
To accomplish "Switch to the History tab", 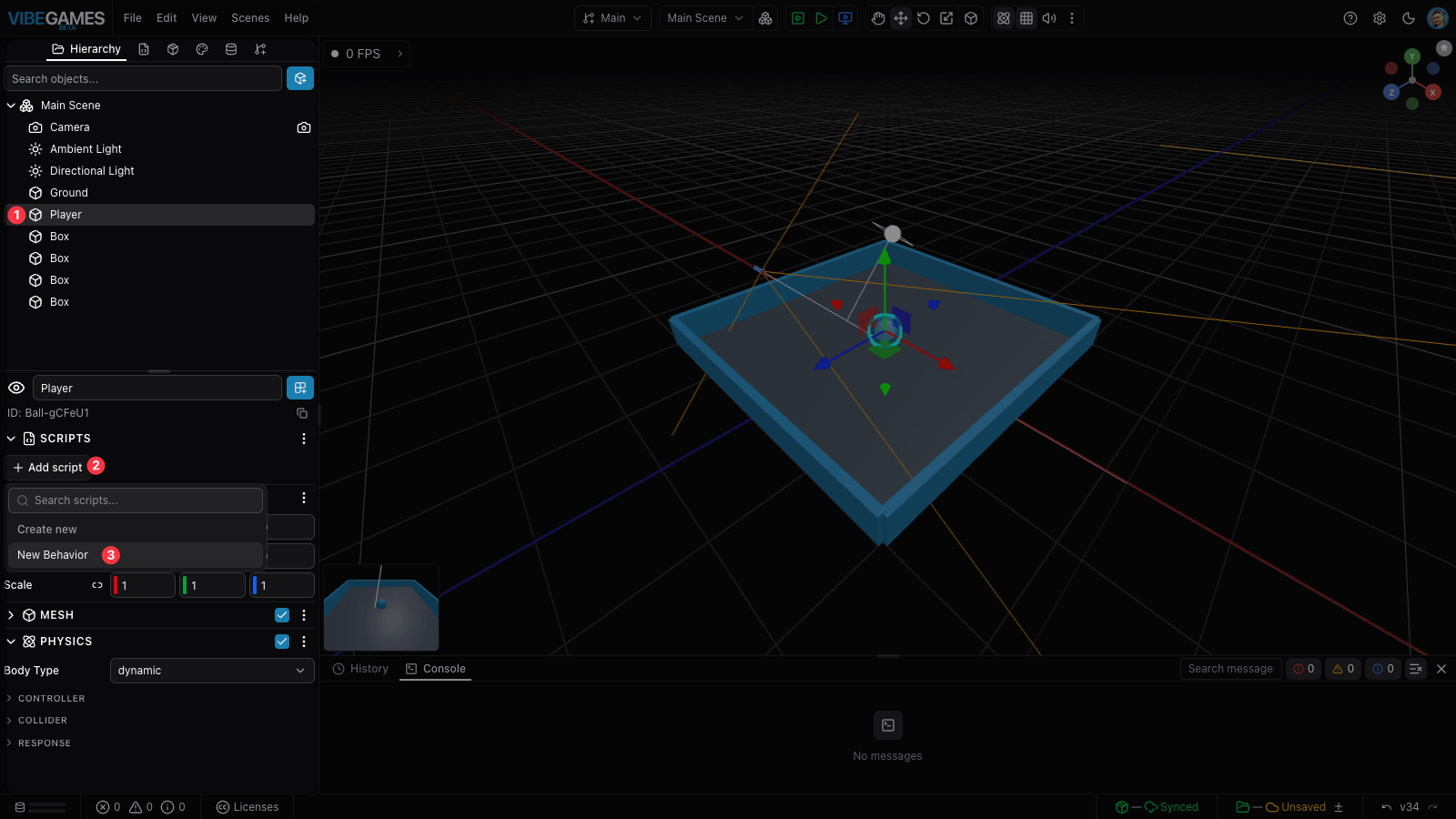I will tap(360, 669).
